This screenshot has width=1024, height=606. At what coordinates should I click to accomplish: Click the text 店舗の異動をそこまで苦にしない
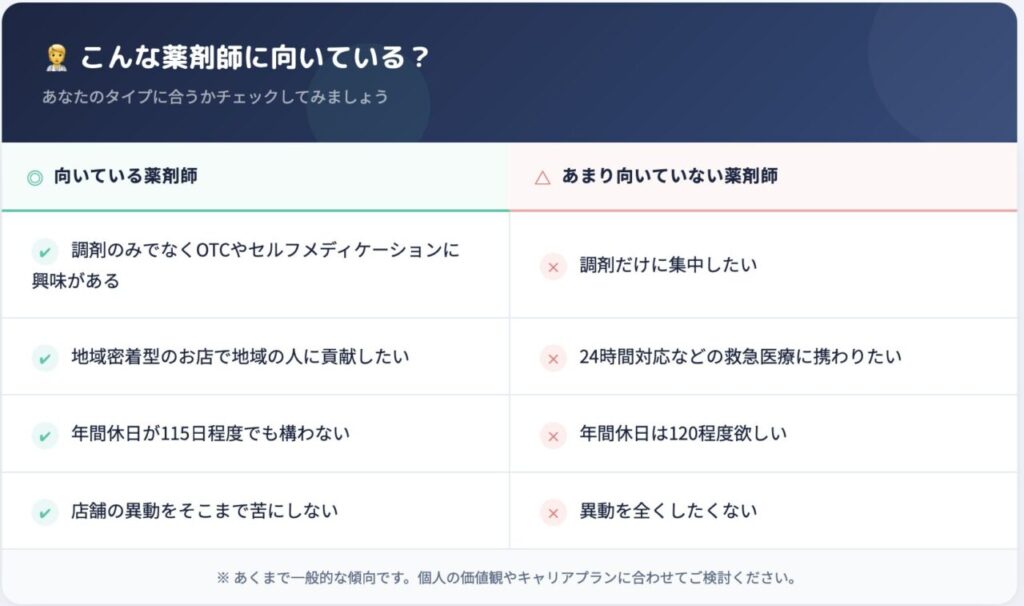(204, 512)
